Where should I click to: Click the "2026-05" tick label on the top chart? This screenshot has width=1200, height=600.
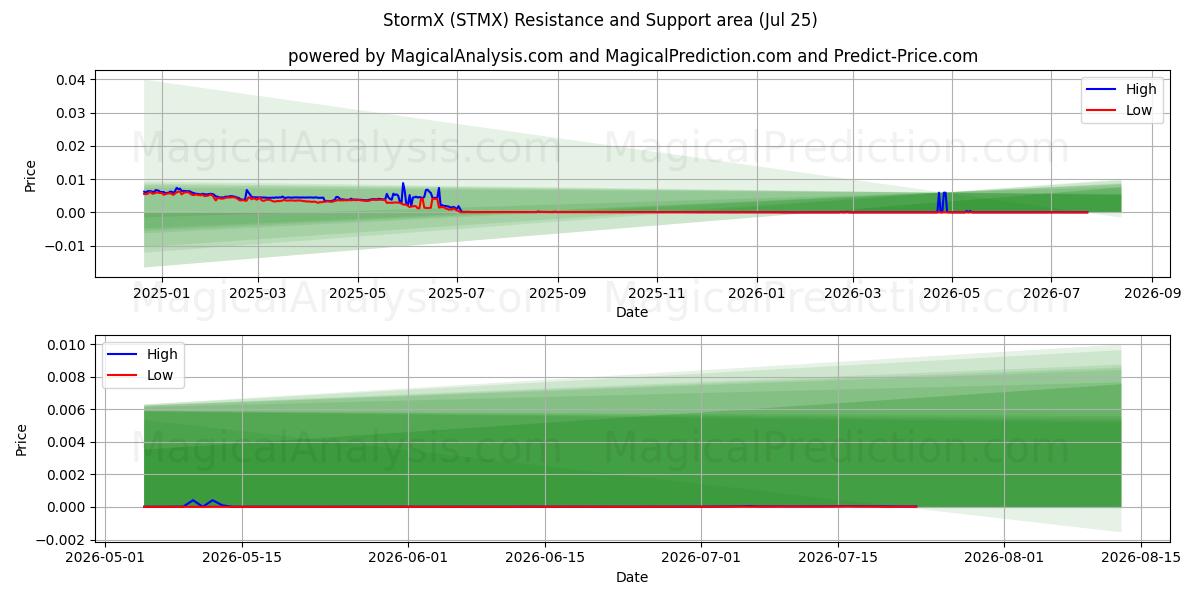[x=951, y=293]
